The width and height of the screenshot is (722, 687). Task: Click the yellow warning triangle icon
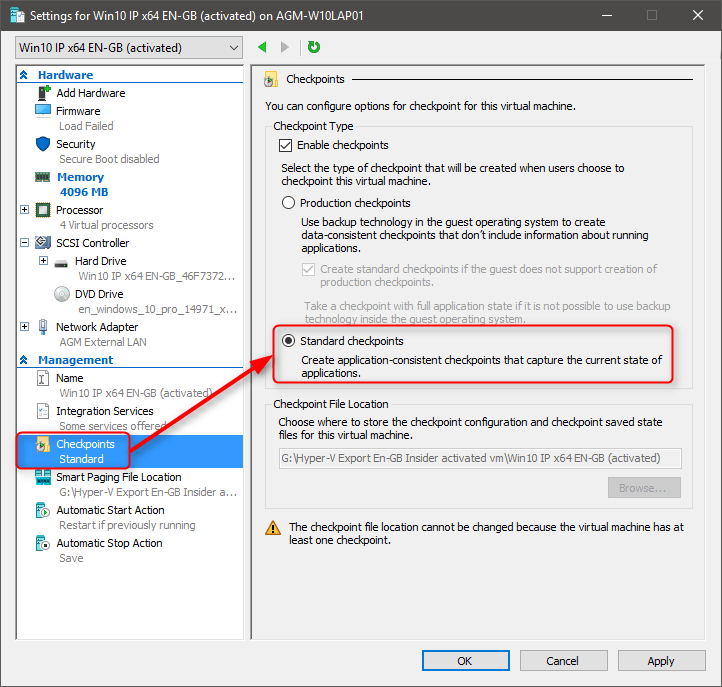coord(273,528)
